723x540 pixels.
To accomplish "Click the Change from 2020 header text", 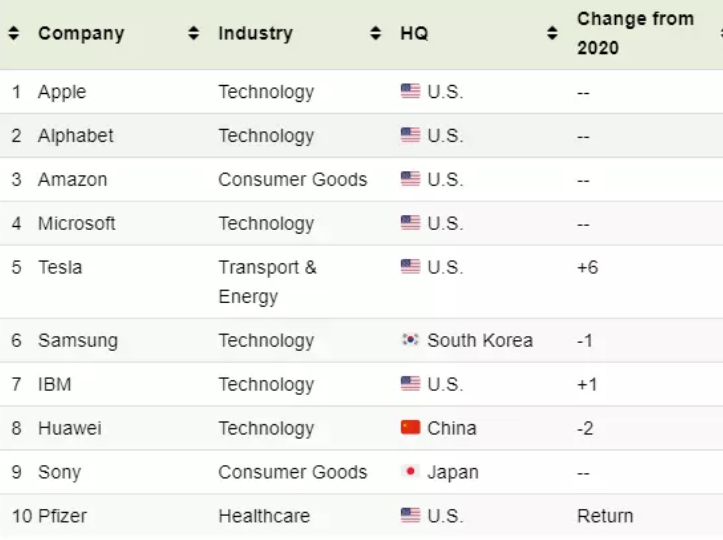I will tap(635, 33).
